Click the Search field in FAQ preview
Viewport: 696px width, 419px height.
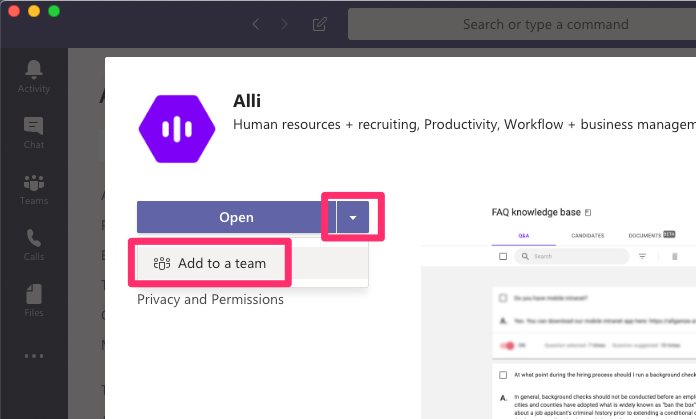point(572,256)
